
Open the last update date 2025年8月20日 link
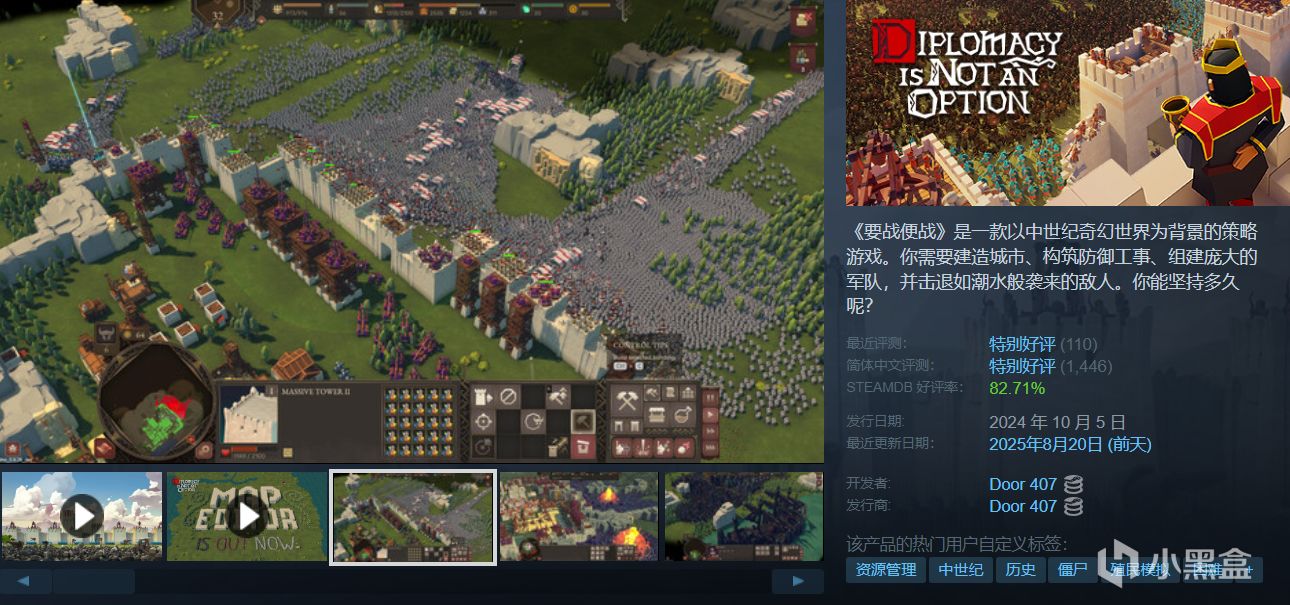[x=1070, y=444]
